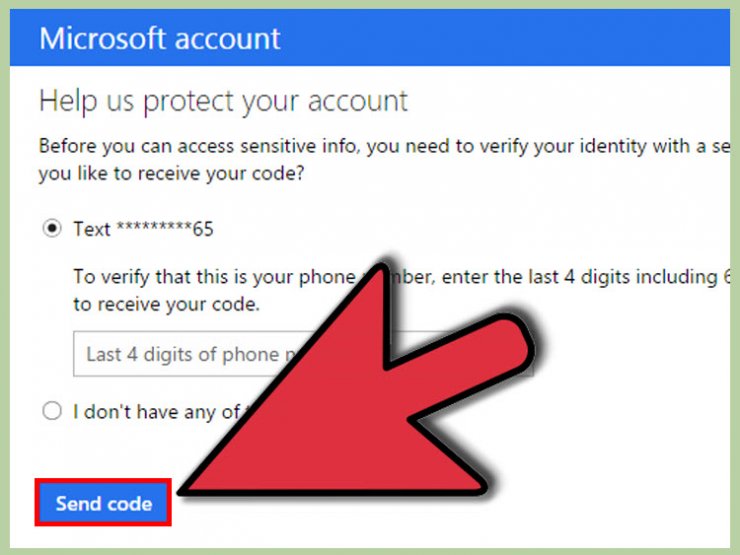
Task: Click the "to receive your code." instruction line
Action: pos(167,304)
